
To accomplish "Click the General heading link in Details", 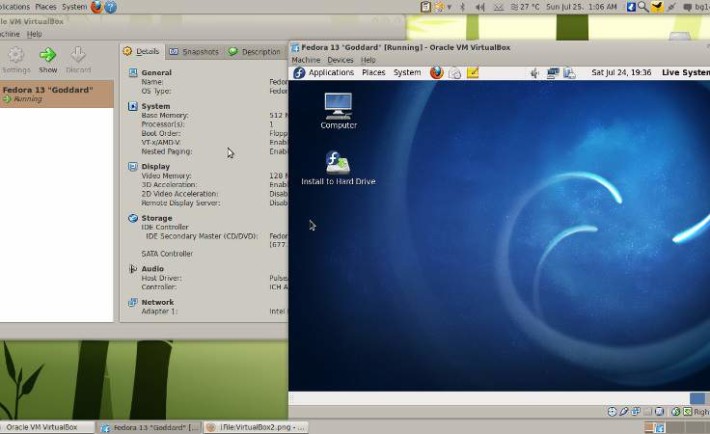I will point(156,72).
